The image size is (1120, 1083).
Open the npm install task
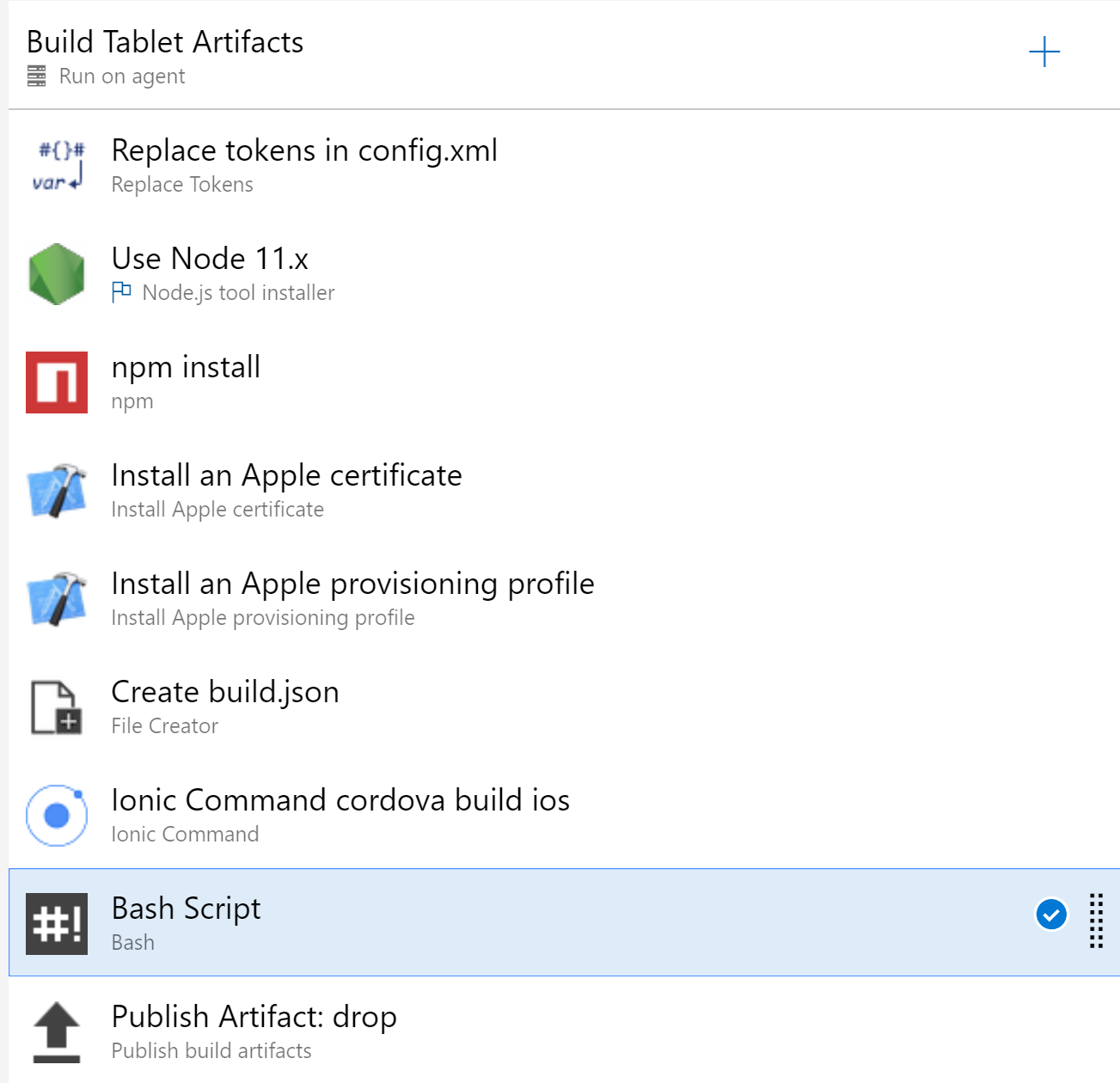click(186, 368)
